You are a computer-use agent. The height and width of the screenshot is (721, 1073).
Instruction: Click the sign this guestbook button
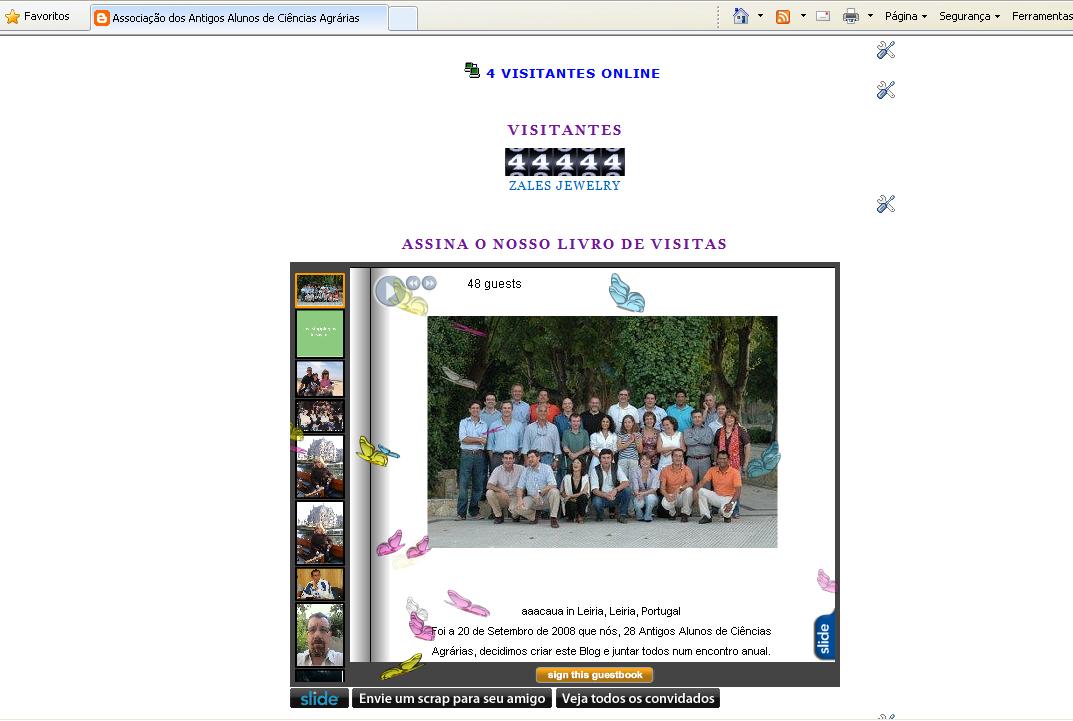594,675
